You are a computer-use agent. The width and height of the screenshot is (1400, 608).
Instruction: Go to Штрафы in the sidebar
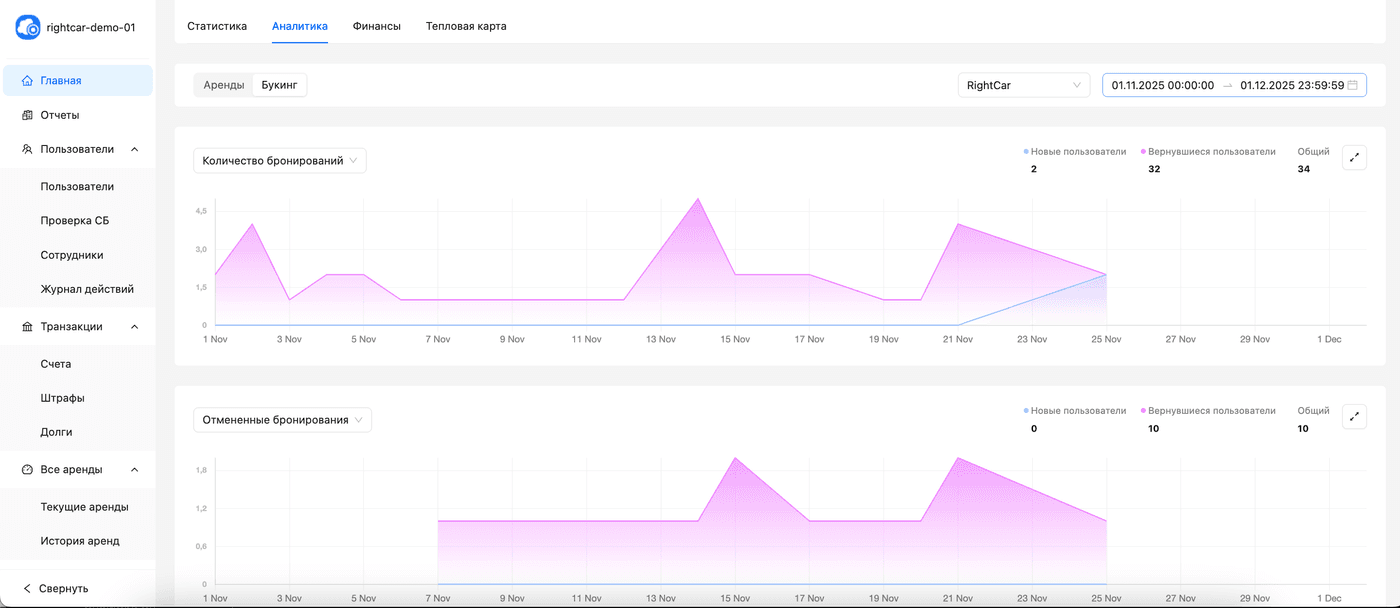[x=62, y=398]
